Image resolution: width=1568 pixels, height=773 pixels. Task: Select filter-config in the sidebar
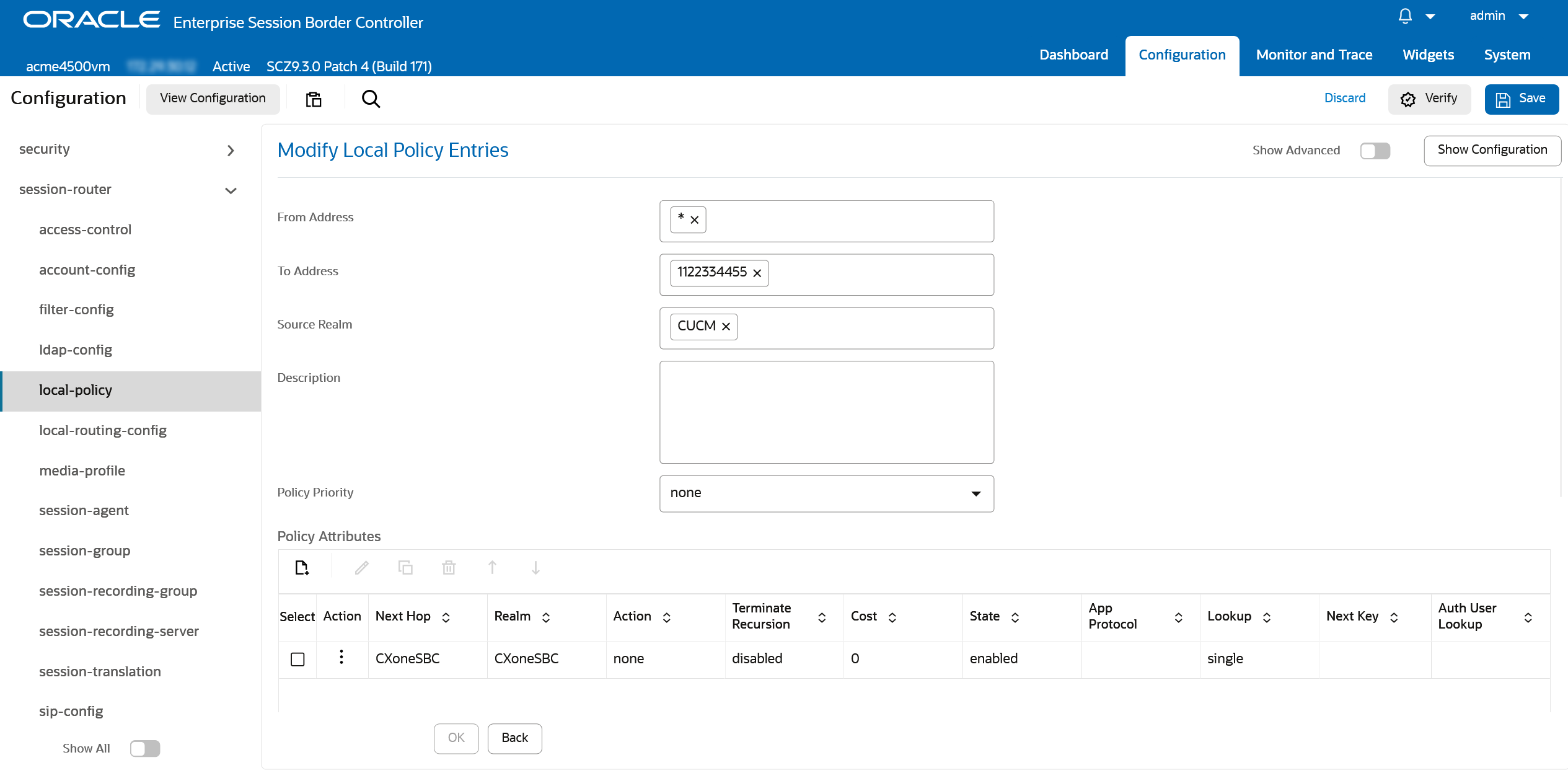click(x=76, y=310)
